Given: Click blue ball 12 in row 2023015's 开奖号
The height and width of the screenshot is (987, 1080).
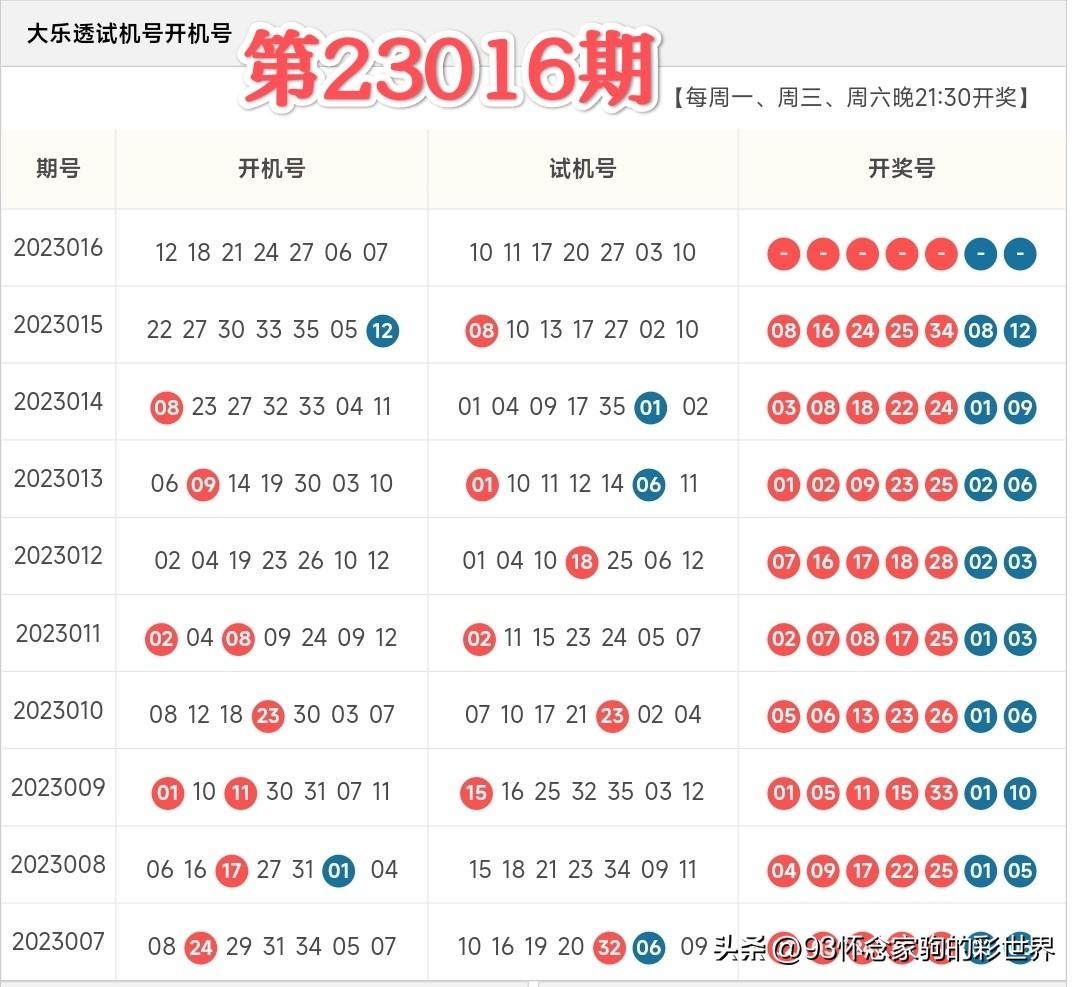Looking at the screenshot, I should tap(1020, 331).
